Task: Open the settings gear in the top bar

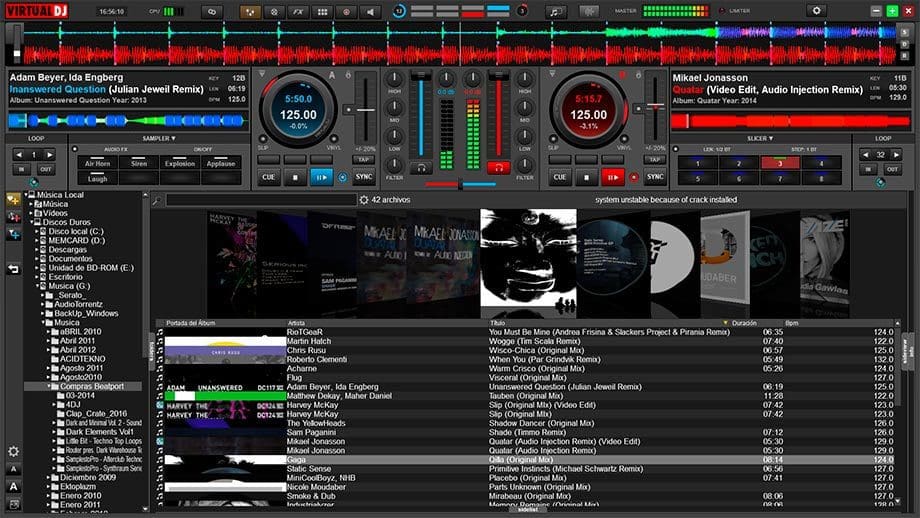Action: tap(816, 11)
